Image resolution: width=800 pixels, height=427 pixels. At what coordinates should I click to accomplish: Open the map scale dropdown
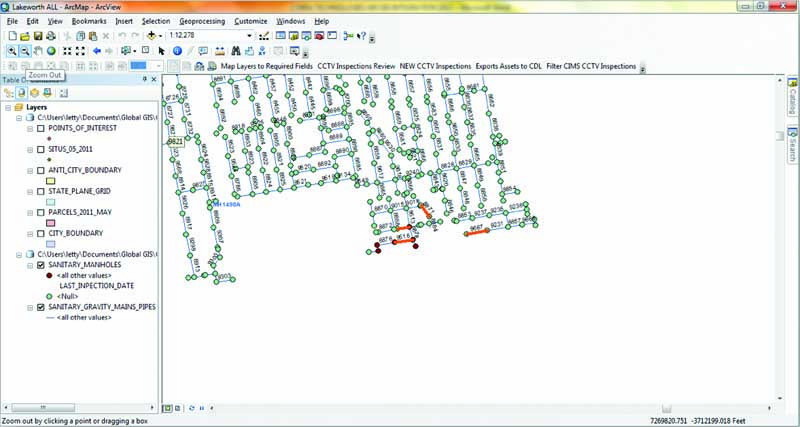249,36
